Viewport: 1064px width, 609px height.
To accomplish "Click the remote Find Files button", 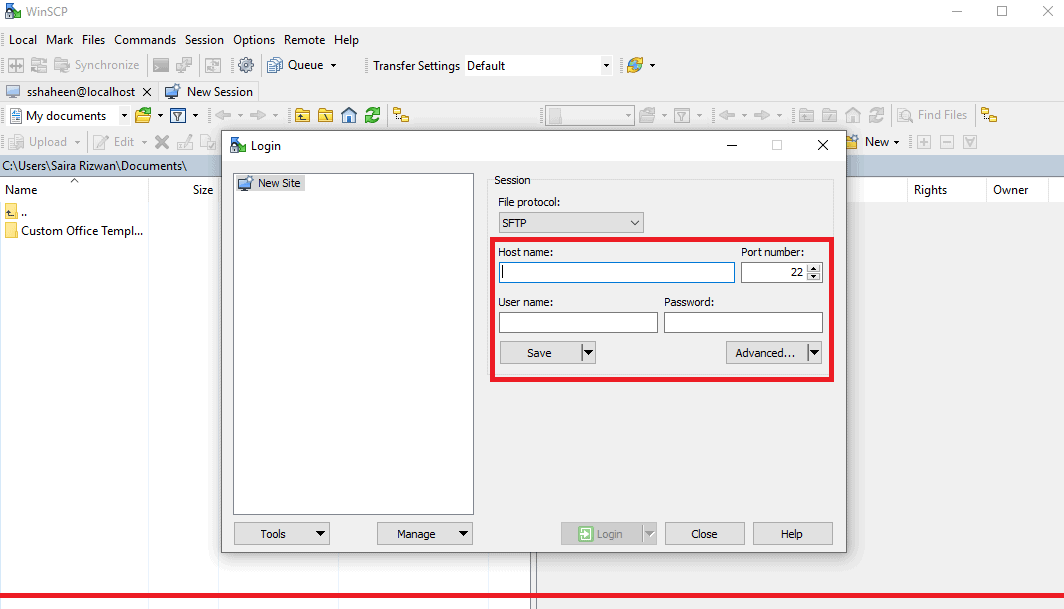I will [x=932, y=115].
